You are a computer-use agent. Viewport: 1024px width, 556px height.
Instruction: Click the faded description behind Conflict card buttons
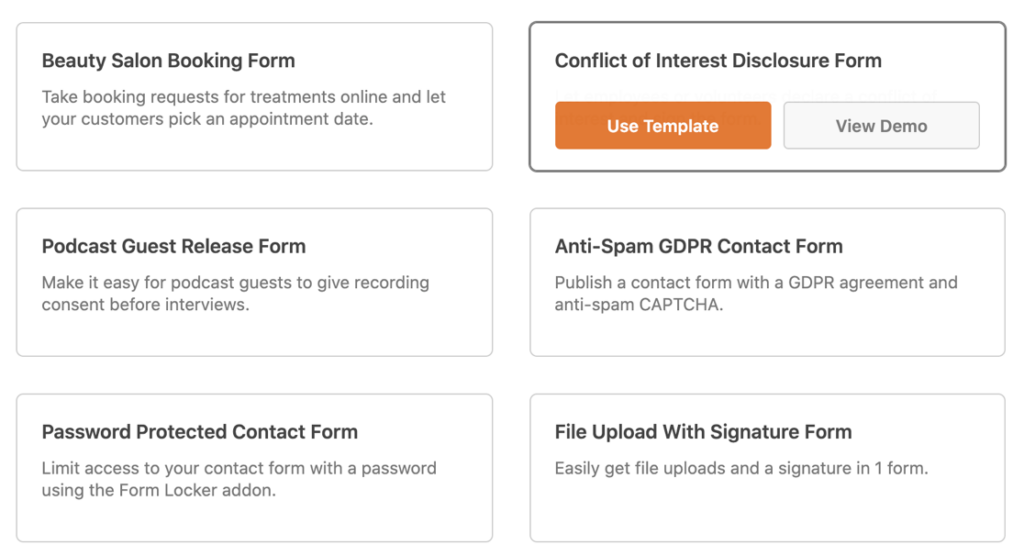pyautogui.click(x=745, y=95)
